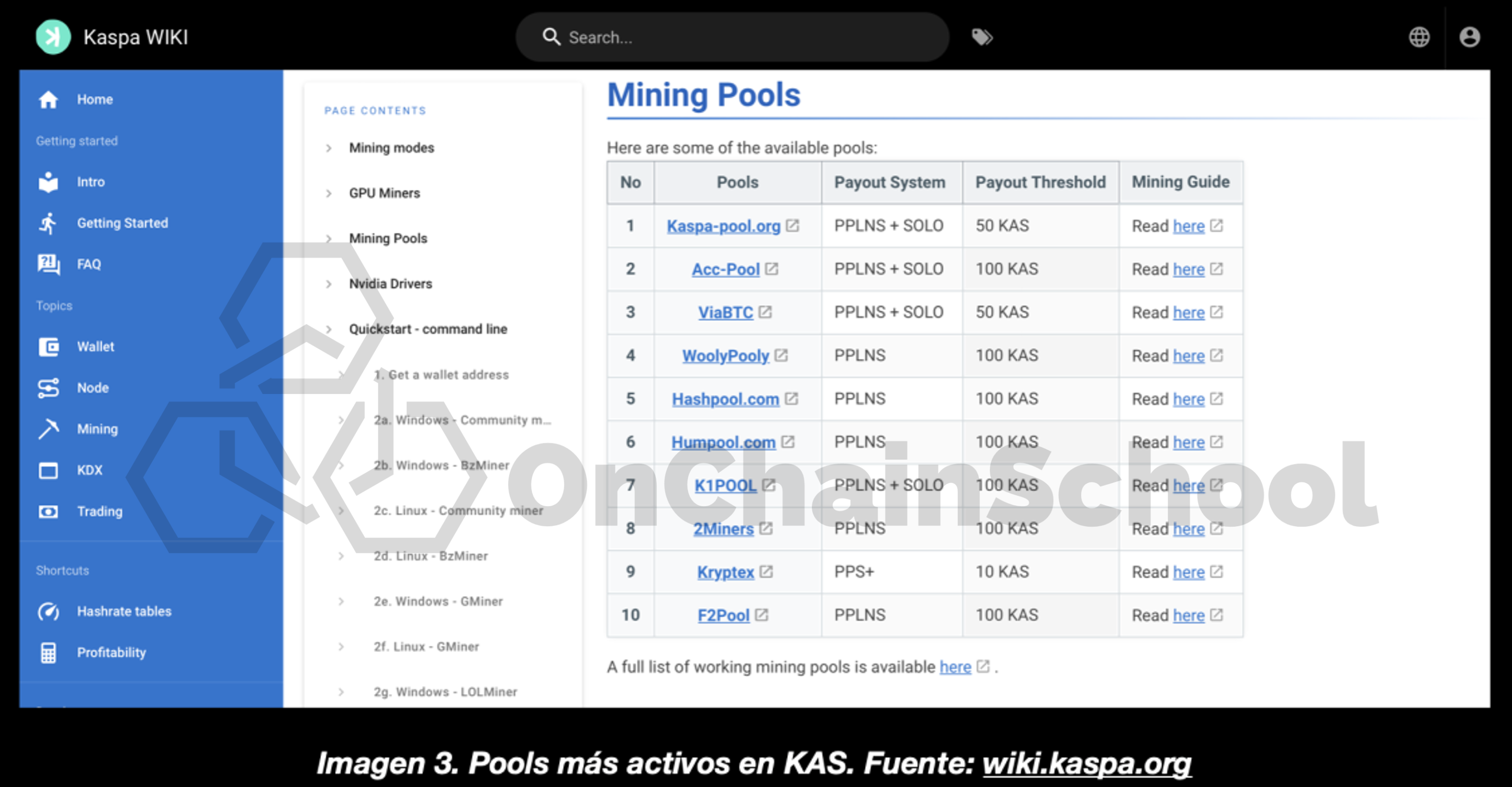This screenshot has height=787, width=1512.
Task: Click into the Search input field
Action: pyautogui.click(x=732, y=37)
